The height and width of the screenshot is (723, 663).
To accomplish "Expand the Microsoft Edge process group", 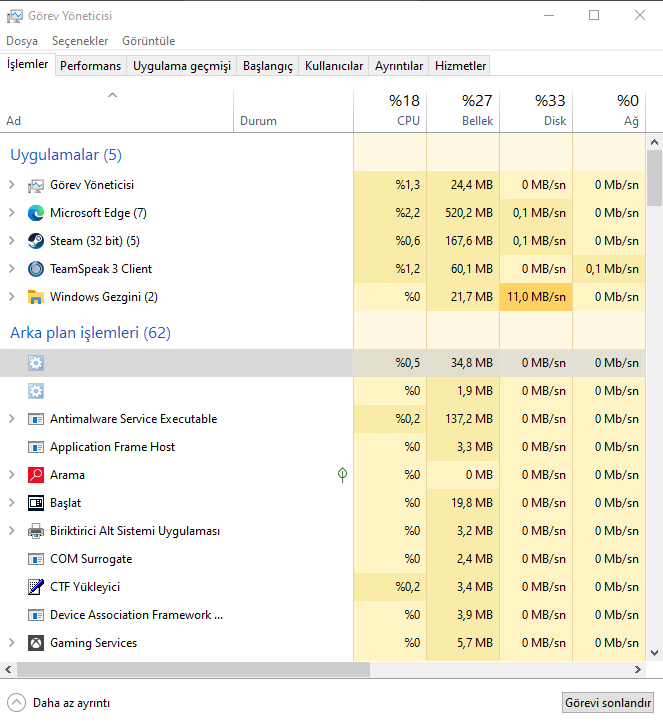I will 12,213.
